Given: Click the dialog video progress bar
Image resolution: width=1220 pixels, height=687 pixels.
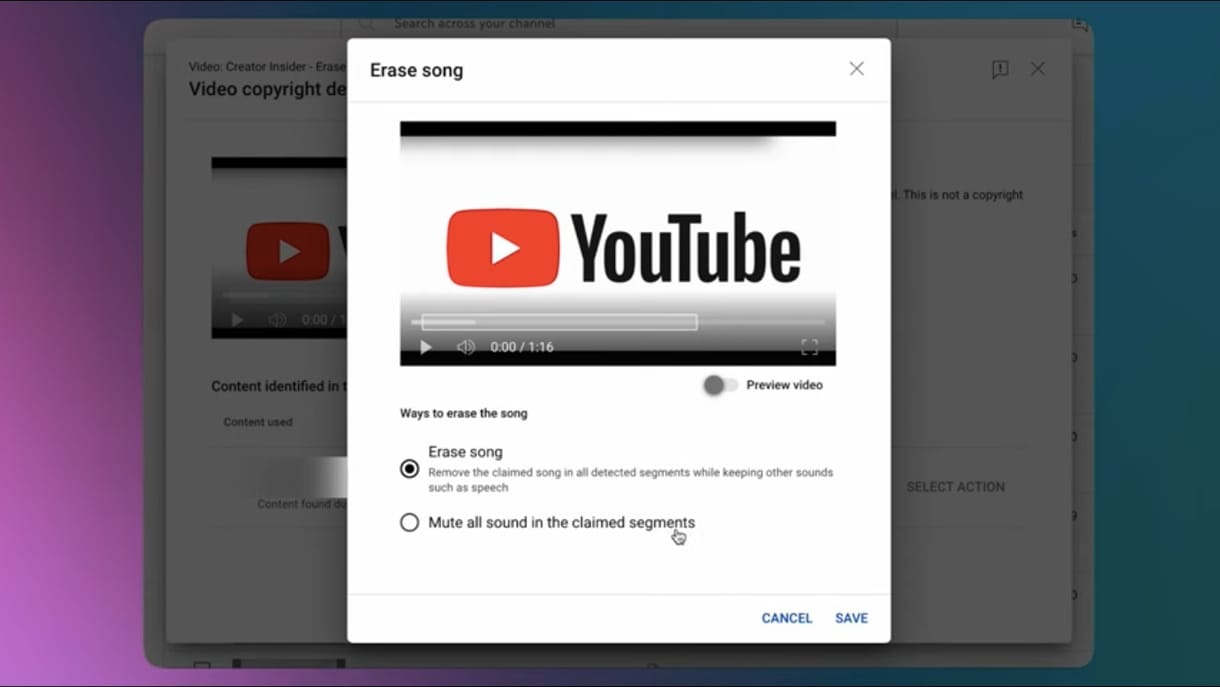Looking at the screenshot, I should tap(618, 322).
